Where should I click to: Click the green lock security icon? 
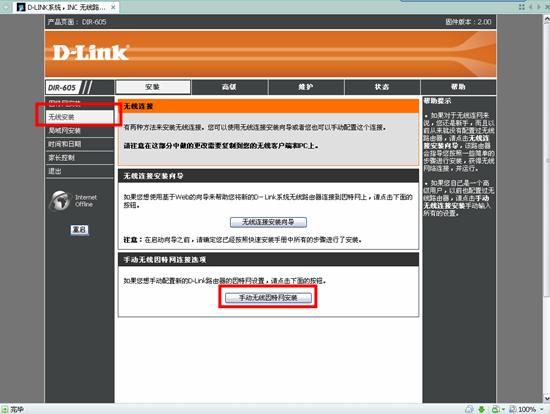point(495,409)
